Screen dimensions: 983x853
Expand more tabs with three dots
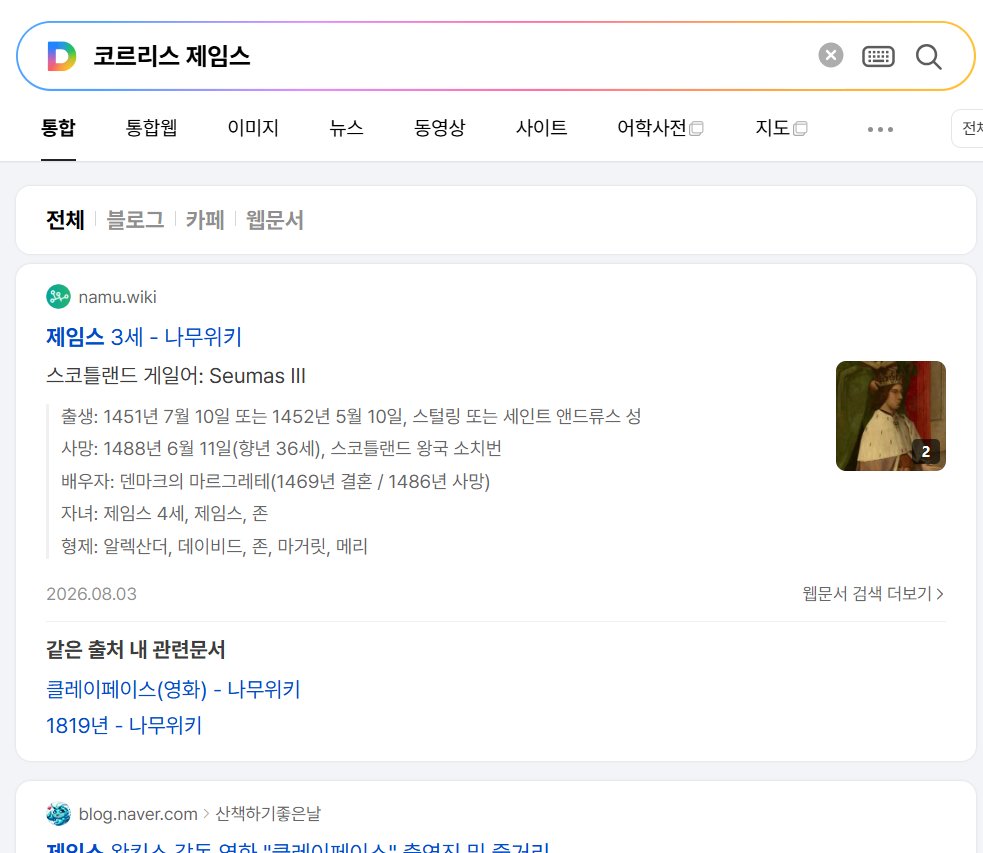[880, 129]
